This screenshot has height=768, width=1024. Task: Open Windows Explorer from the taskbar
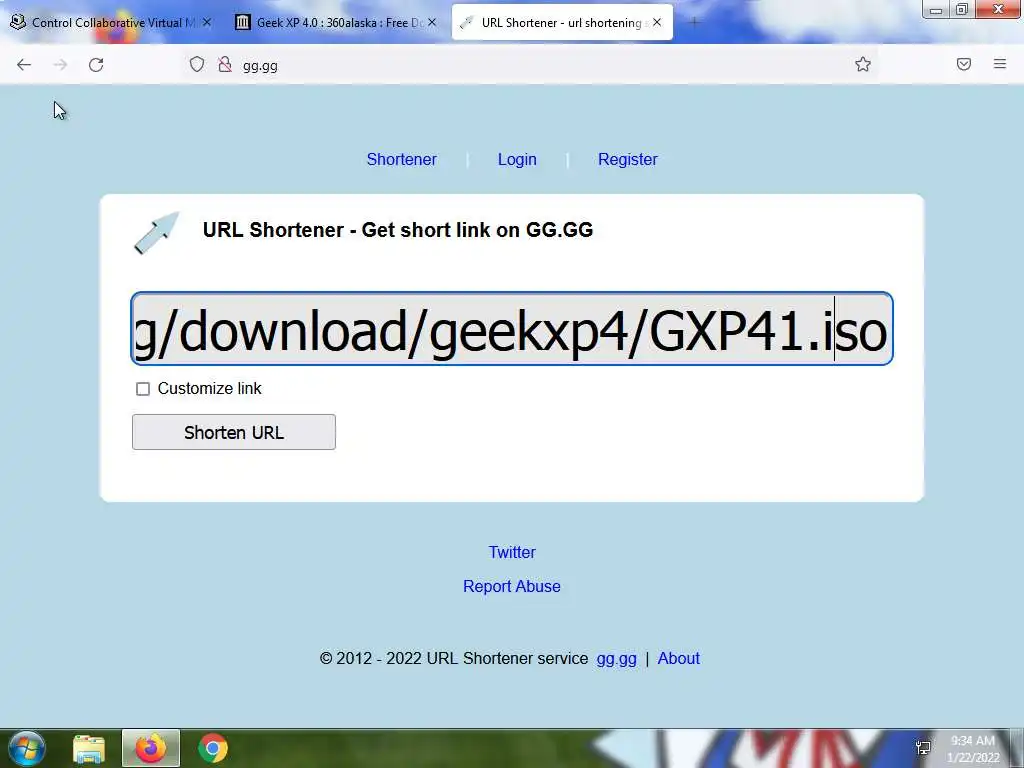[x=89, y=748]
